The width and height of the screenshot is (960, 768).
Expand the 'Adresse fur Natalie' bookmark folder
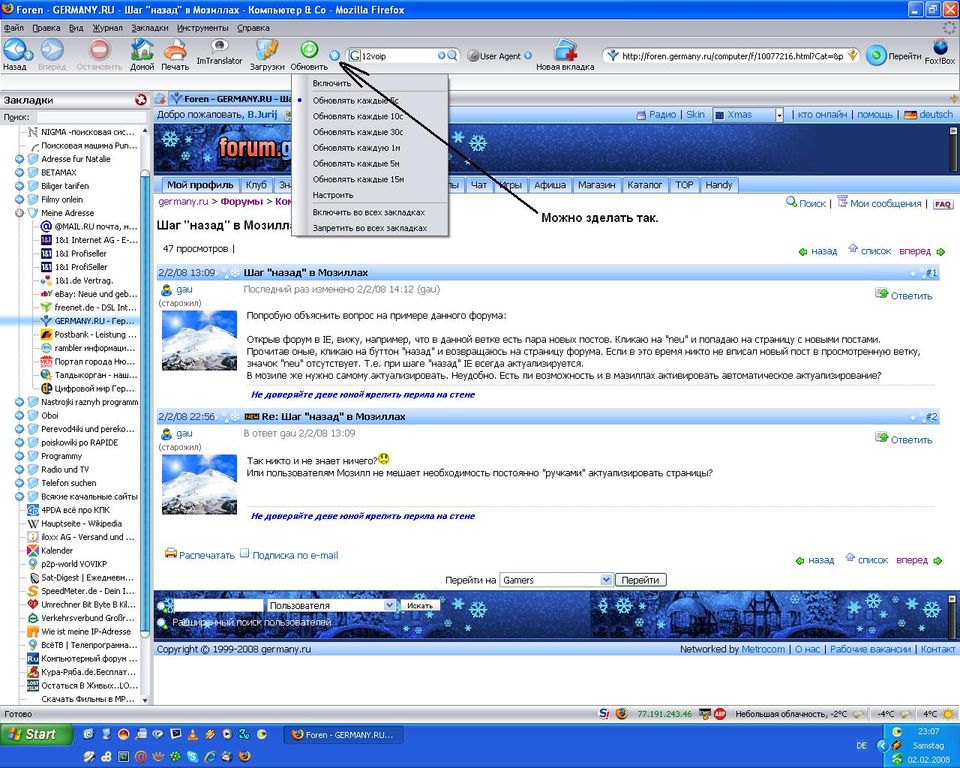tap(19, 159)
